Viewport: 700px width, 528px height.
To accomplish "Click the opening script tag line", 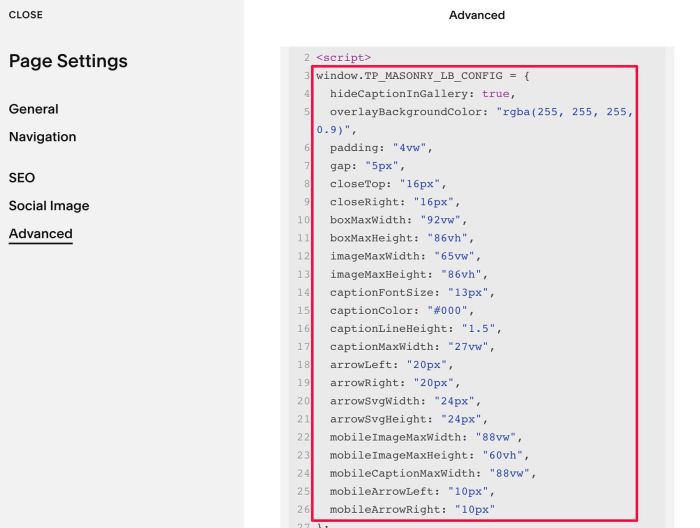I will (343, 58).
